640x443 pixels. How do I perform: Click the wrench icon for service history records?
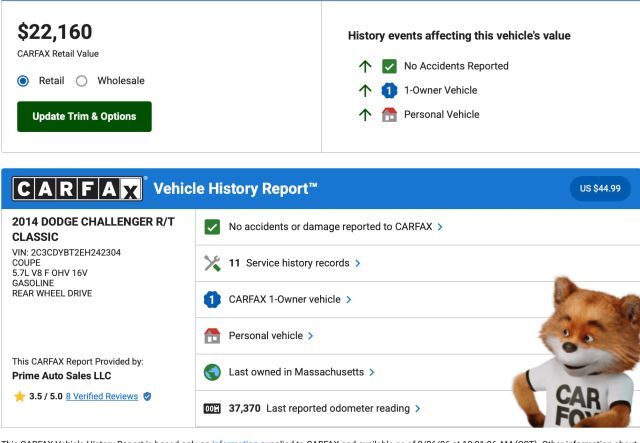(x=212, y=263)
